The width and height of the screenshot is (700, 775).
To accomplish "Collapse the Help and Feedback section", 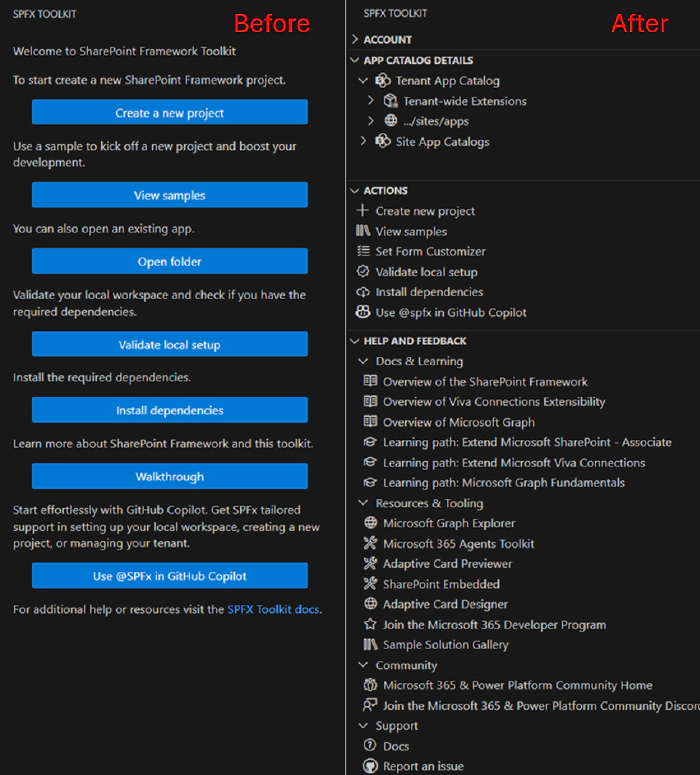I will (x=356, y=341).
